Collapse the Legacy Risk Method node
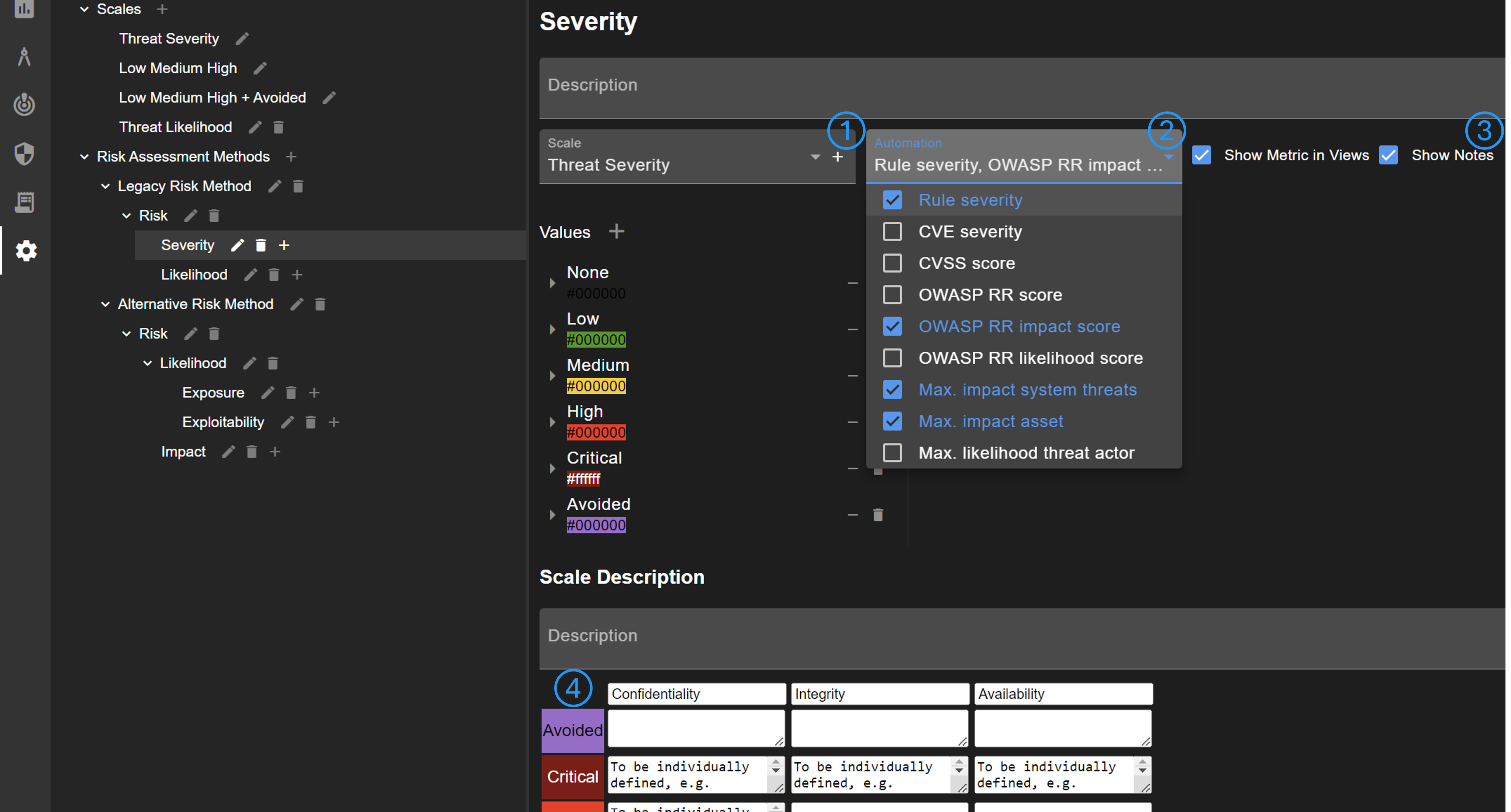The height and width of the screenshot is (812, 1511). point(106,186)
